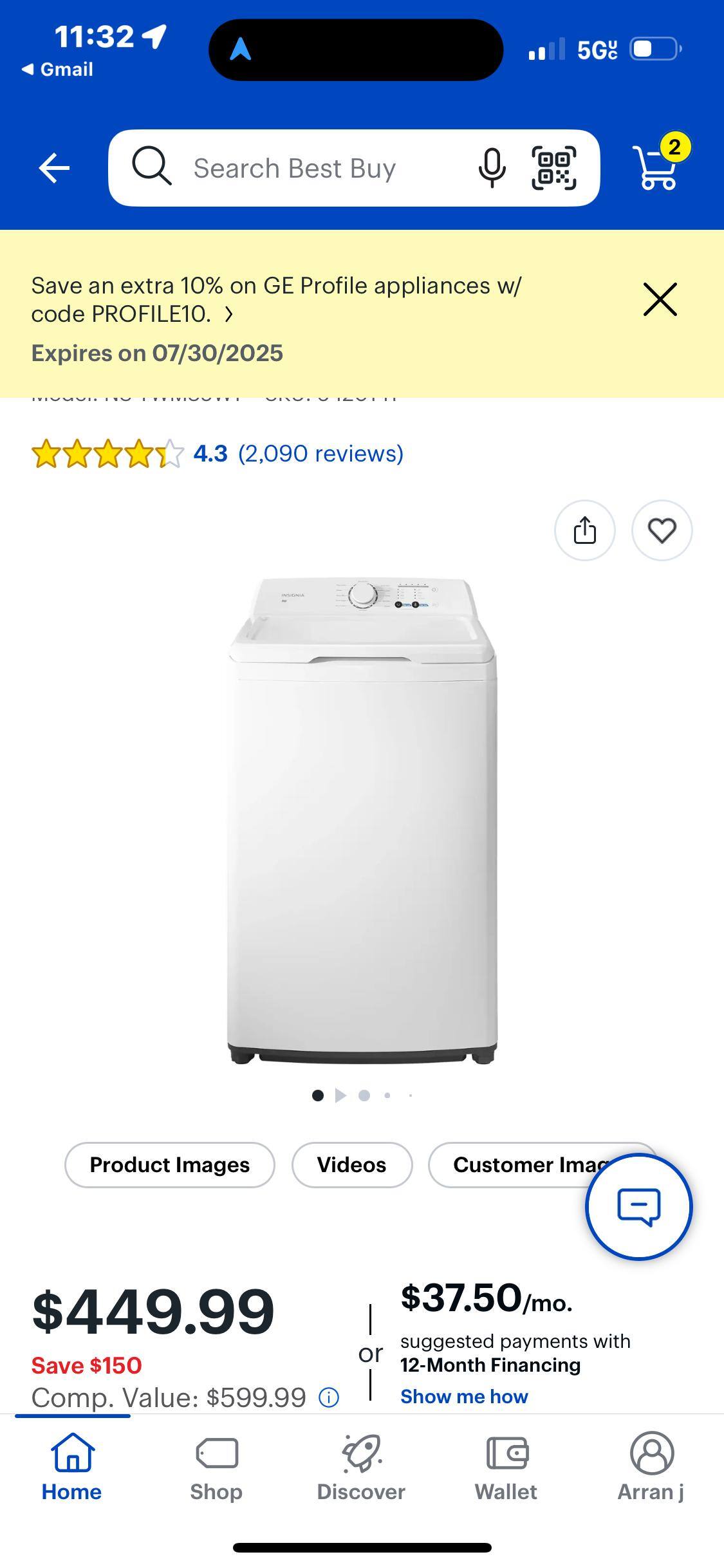The image size is (724, 1568).
Task: Save washer to favorites with heart icon
Action: click(662, 530)
